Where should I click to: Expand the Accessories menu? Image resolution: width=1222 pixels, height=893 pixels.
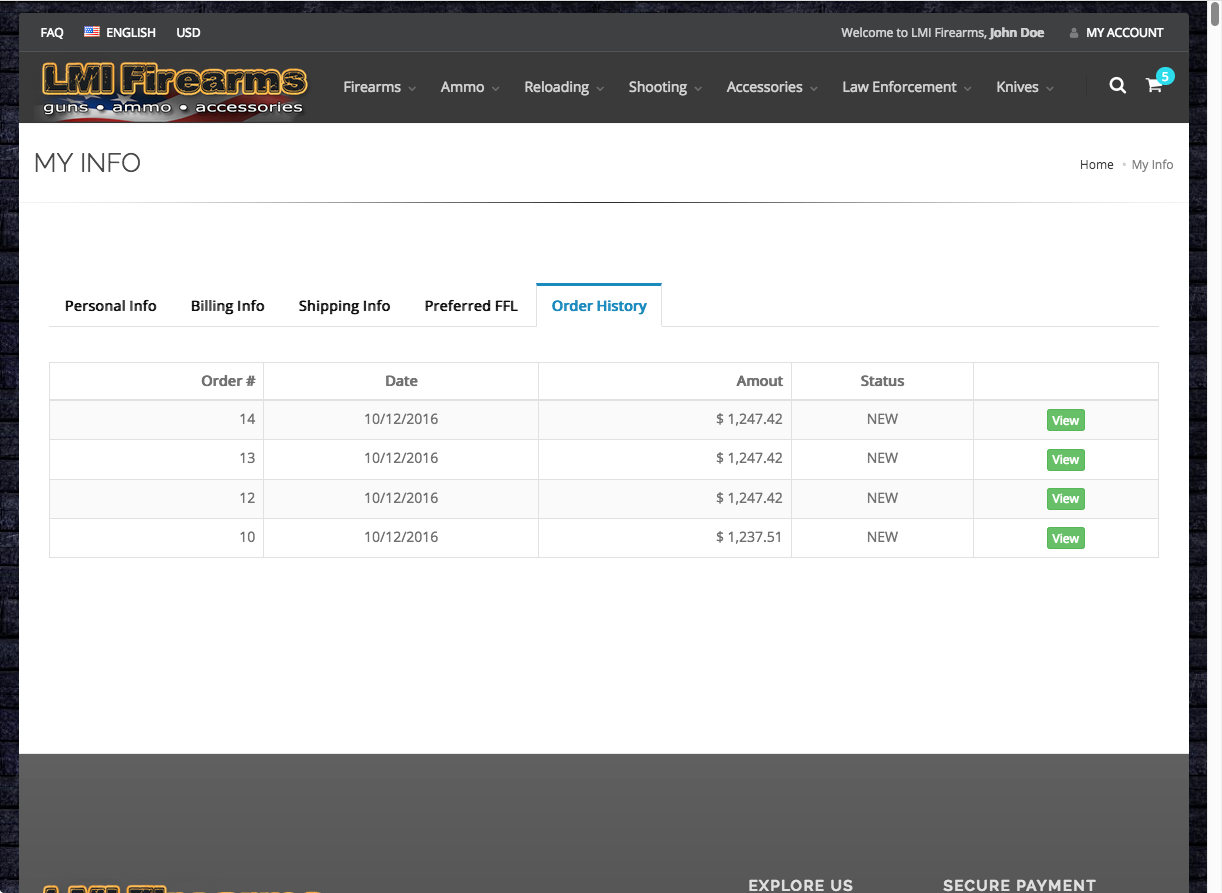point(772,87)
